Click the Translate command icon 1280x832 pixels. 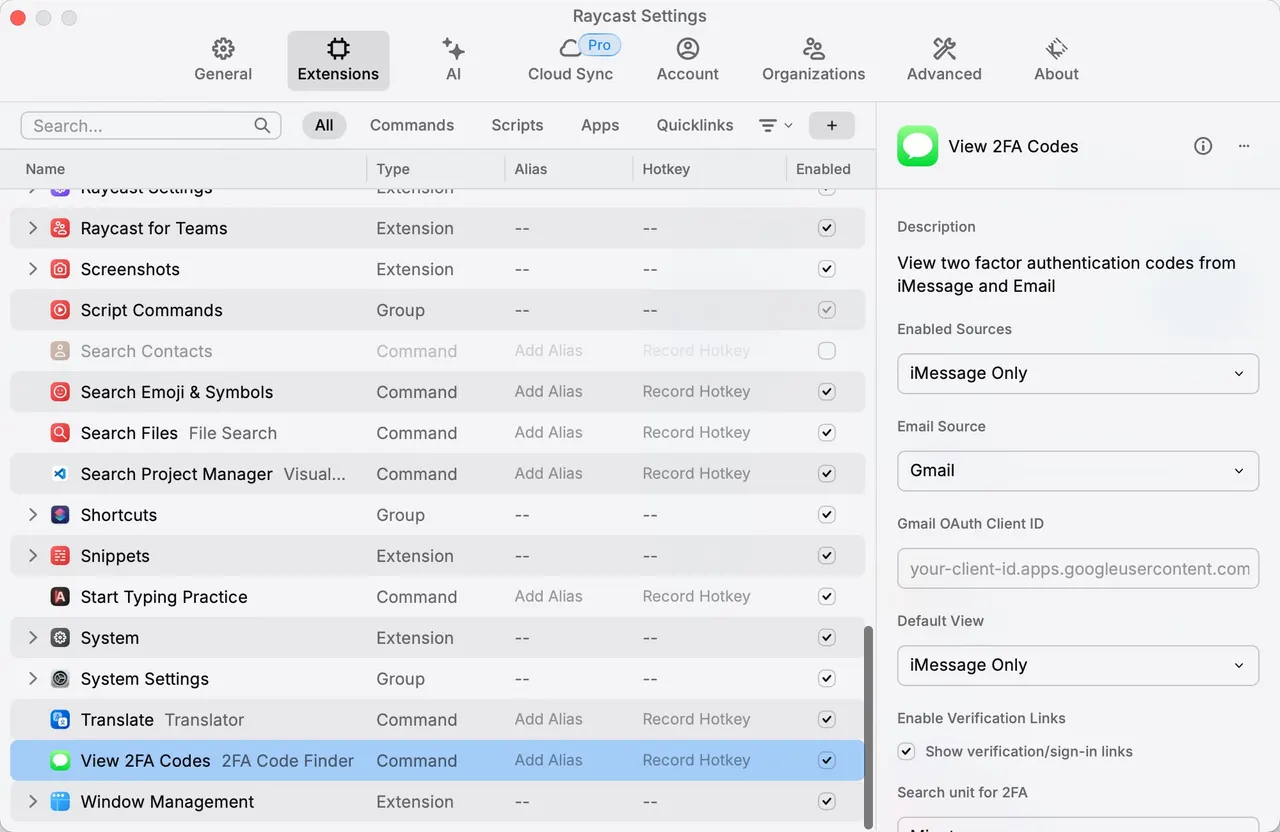tap(60, 720)
